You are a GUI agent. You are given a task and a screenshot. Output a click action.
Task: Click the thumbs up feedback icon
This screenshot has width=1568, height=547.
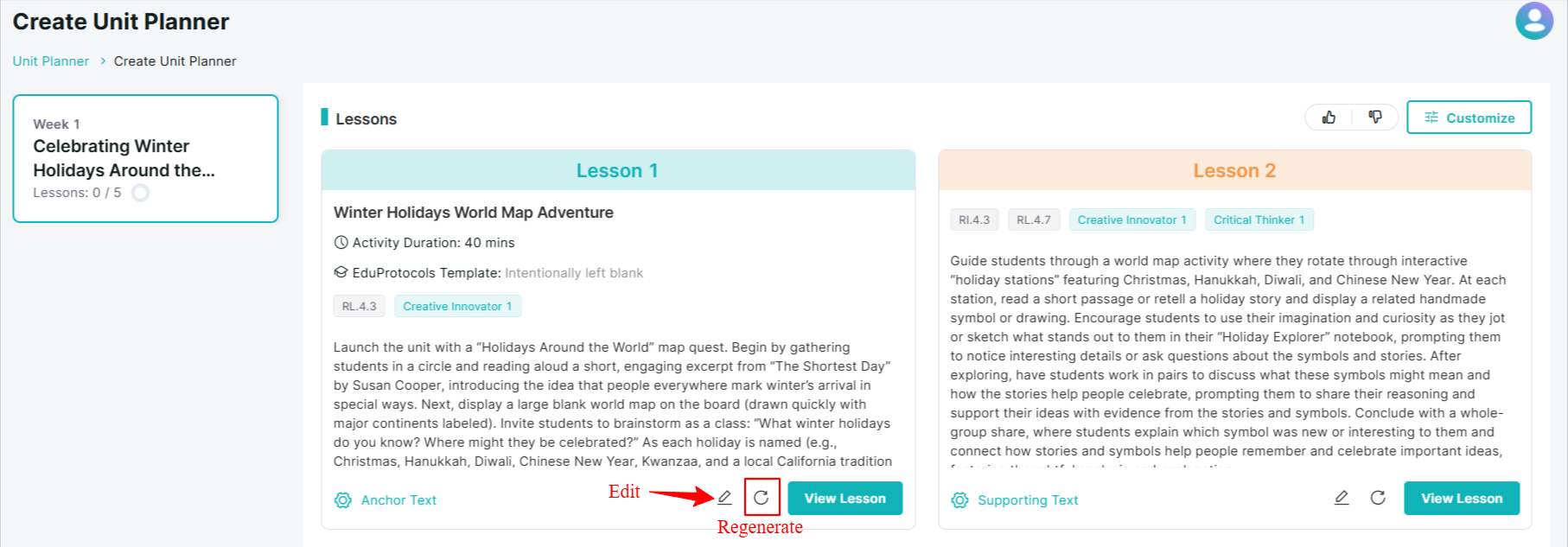pos(1329,117)
